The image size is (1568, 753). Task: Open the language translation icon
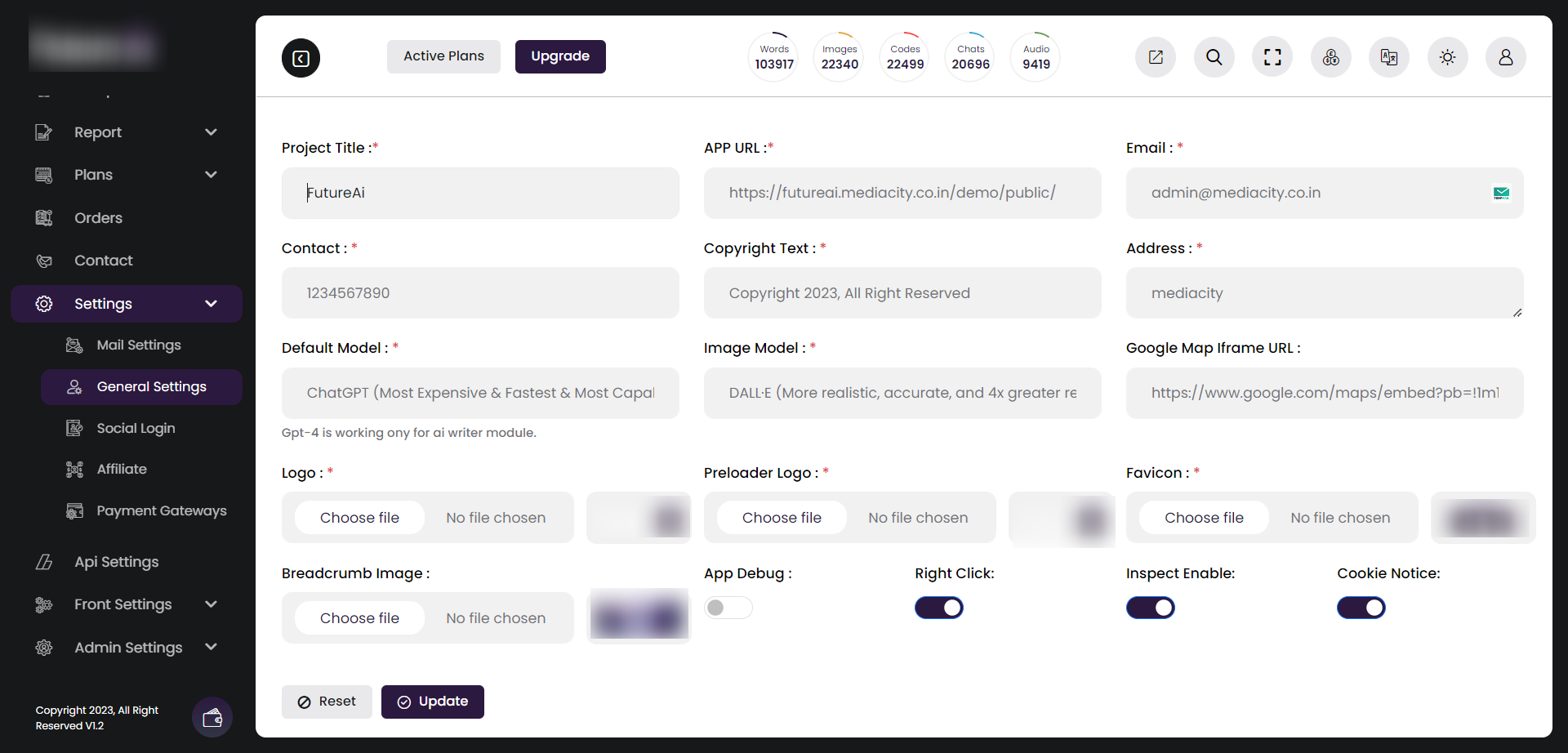[x=1388, y=57]
